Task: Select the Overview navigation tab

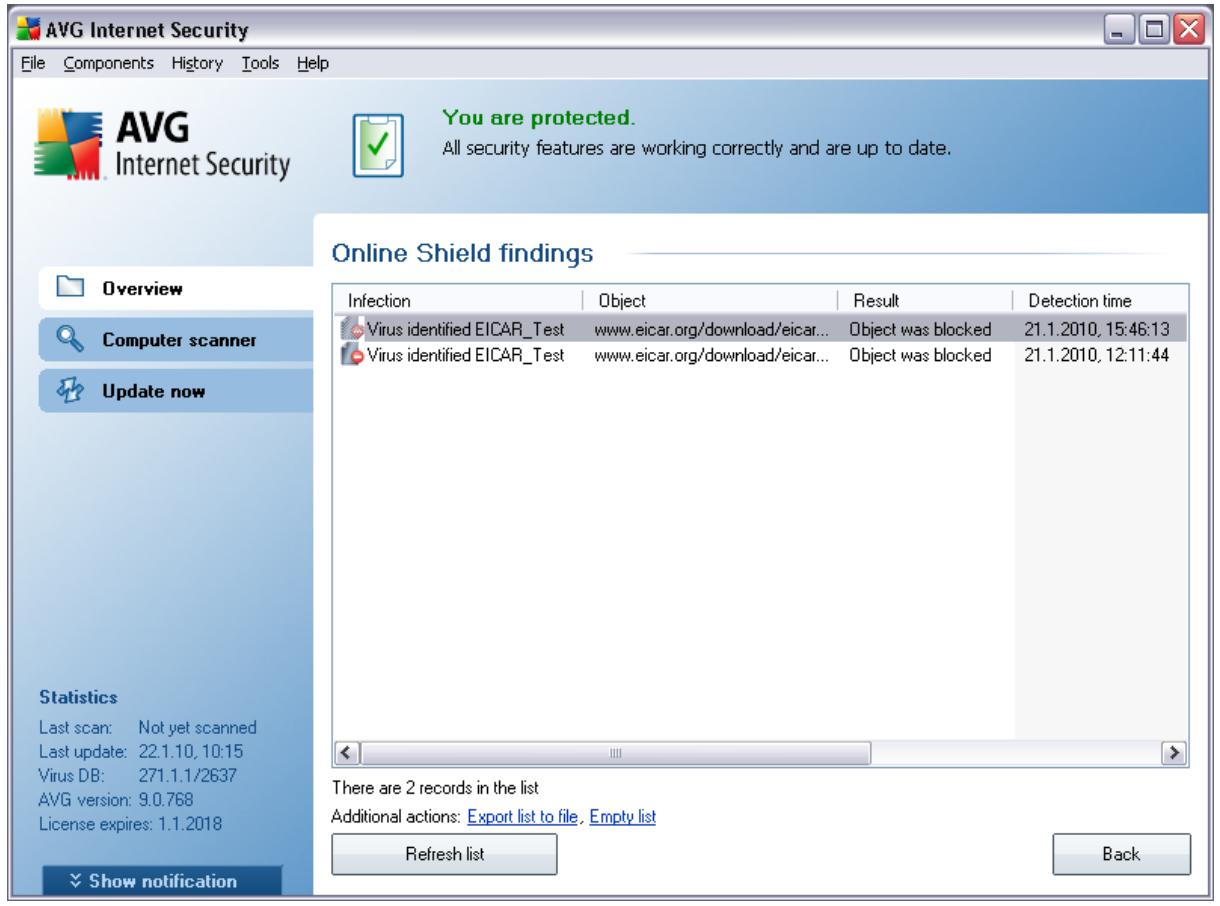Action: (176, 290)
